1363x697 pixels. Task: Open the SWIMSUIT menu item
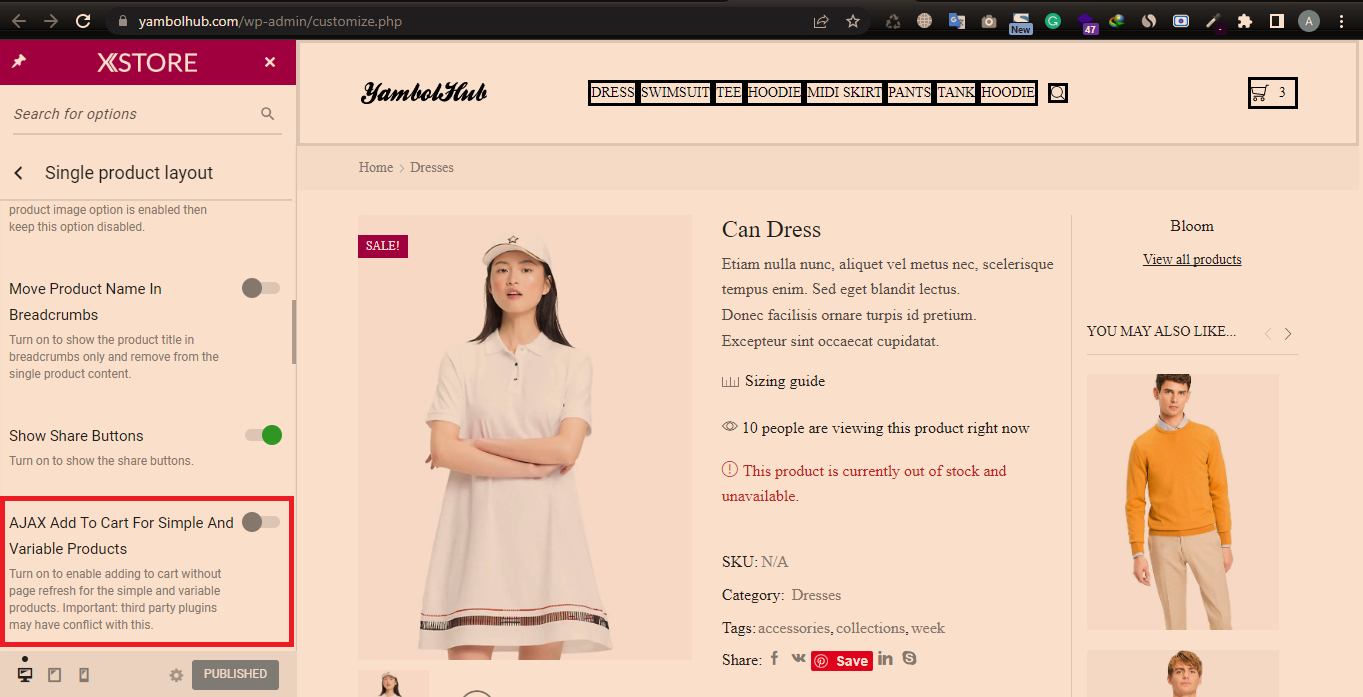click(x=675, y=93)
